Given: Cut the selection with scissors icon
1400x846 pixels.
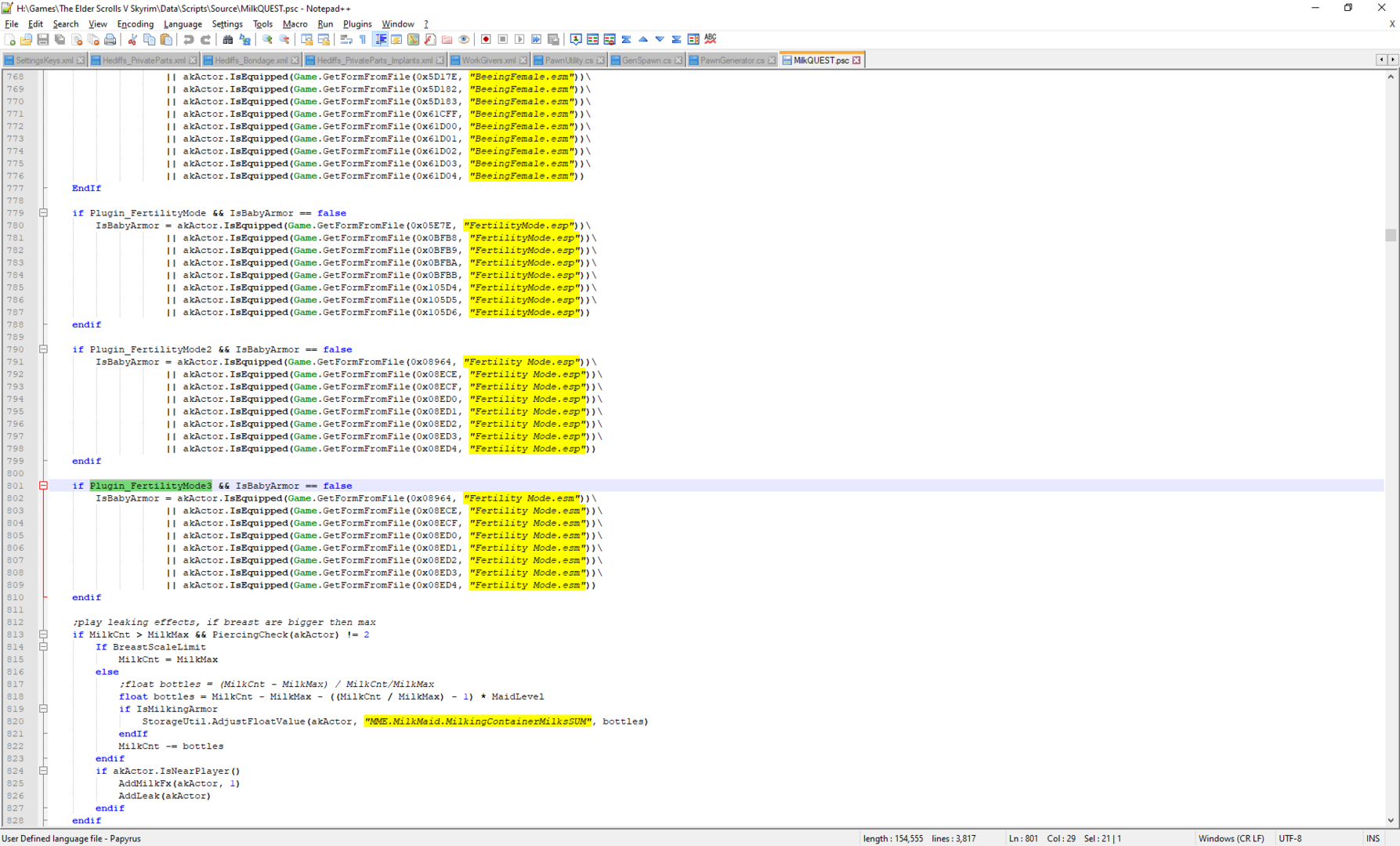Looking at the screenshot, I should tap(132, 39).
